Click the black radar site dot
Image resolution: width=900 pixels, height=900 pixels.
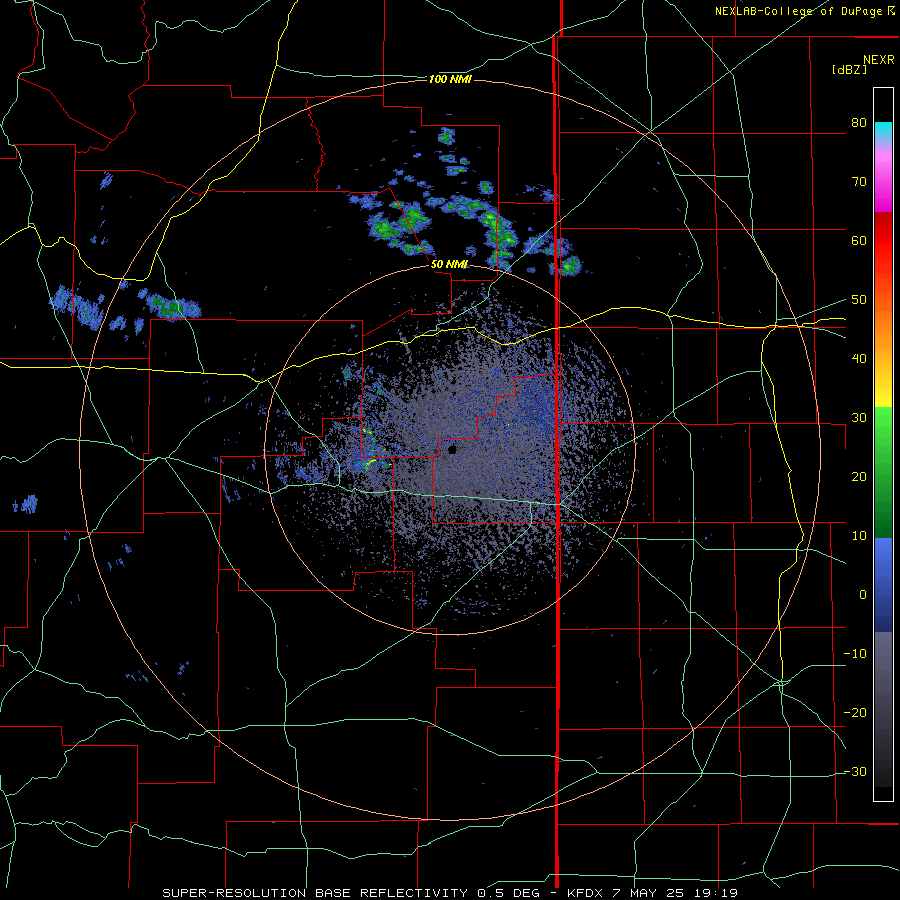tap(452, 449)
